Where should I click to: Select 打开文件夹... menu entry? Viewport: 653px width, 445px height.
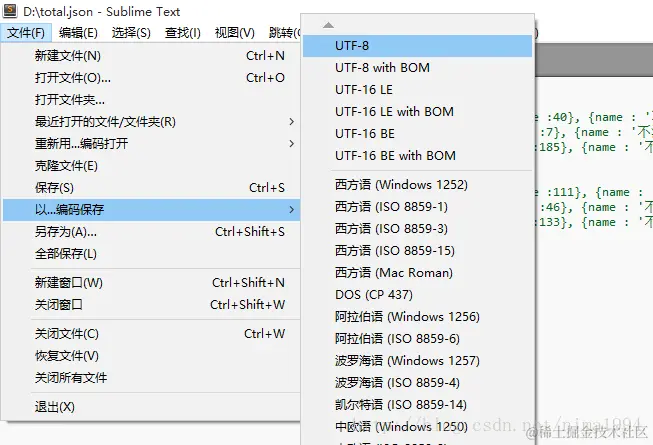point(151,99)
